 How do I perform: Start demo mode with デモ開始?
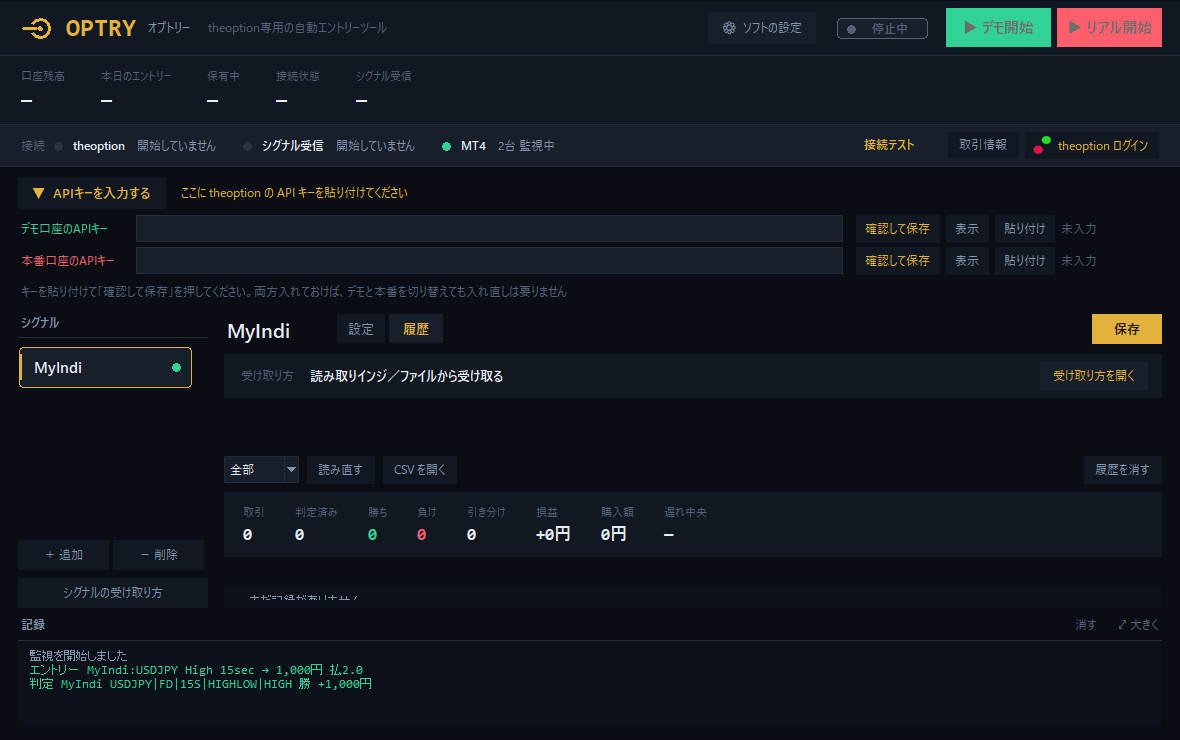[x=998, y=28]
